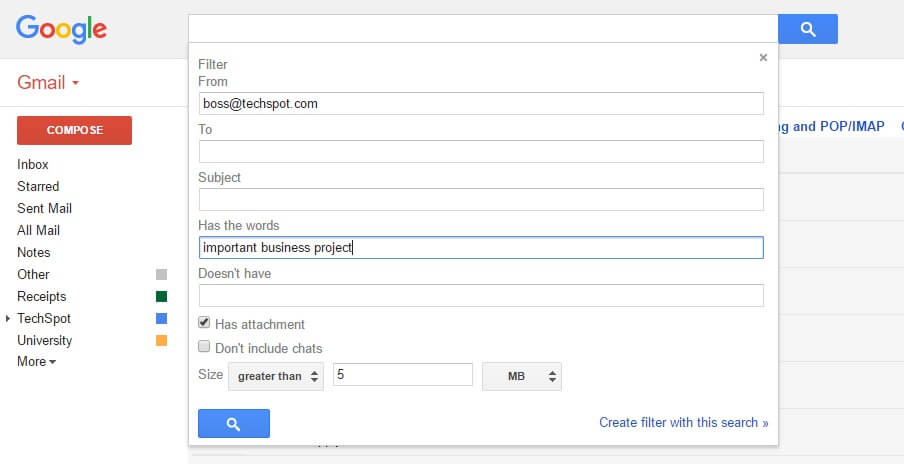Expand the More labels list
The height and width of the screenshot is (464, 904).
[36, 362]
